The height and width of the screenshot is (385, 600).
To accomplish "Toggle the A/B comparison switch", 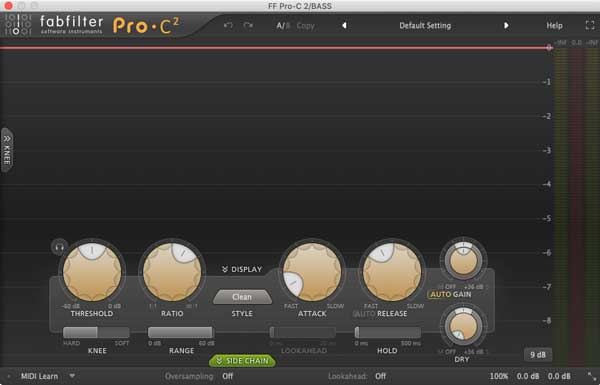I will [x=283, y=26].
